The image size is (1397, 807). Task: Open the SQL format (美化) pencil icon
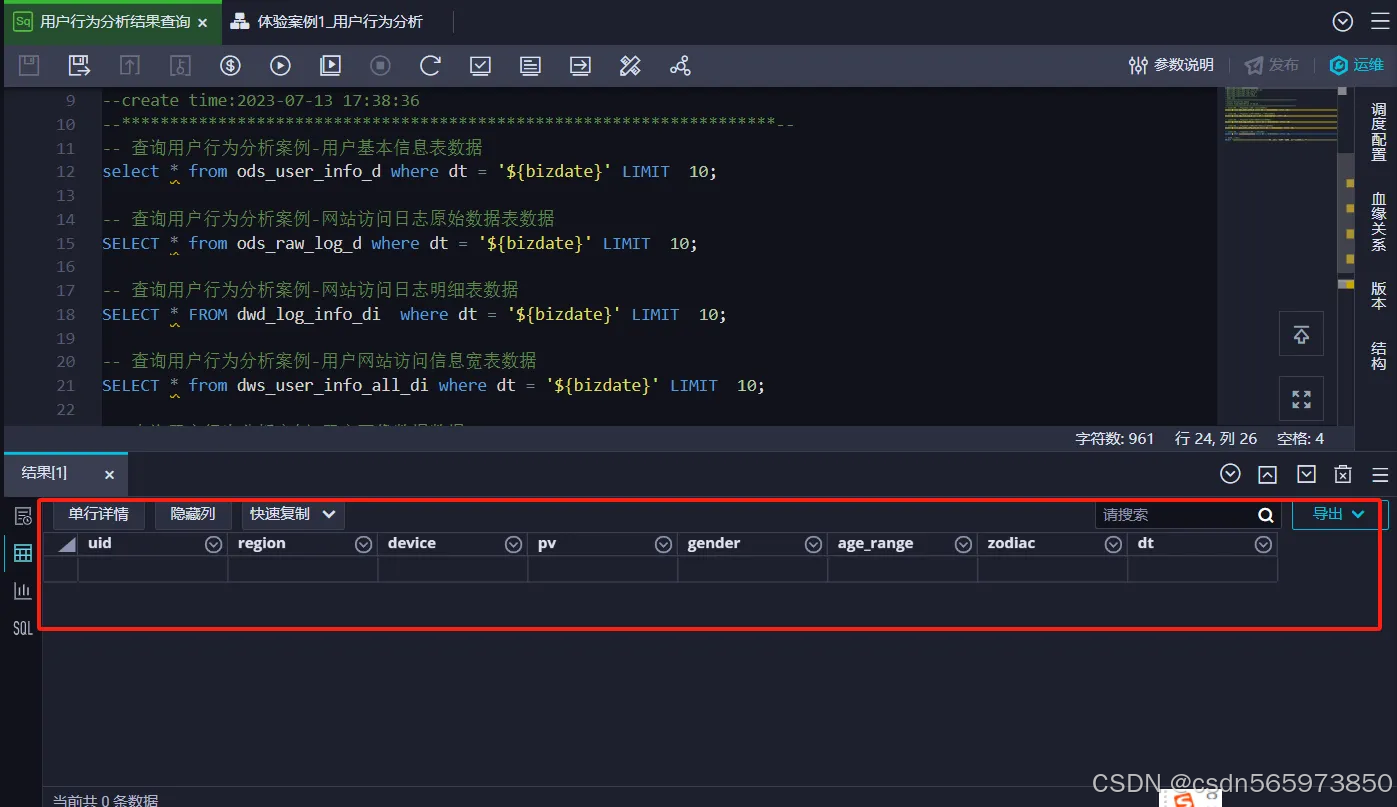point(630,65)
